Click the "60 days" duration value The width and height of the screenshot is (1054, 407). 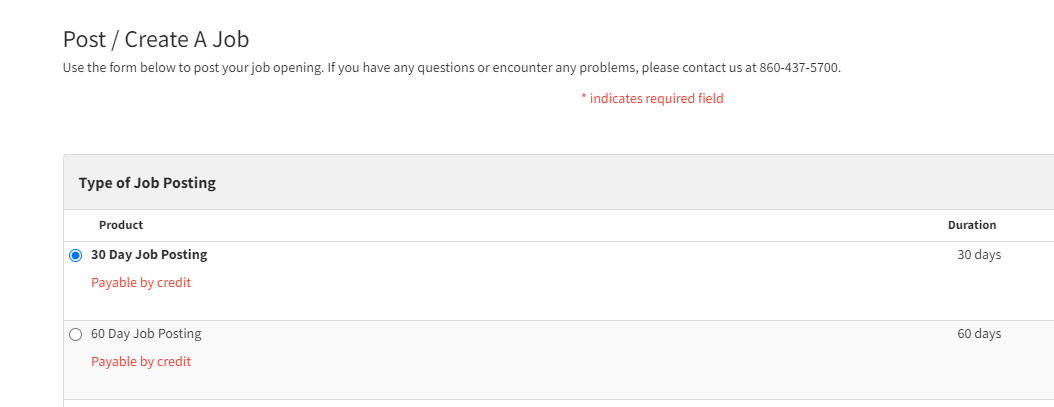(x=978, y=334)
